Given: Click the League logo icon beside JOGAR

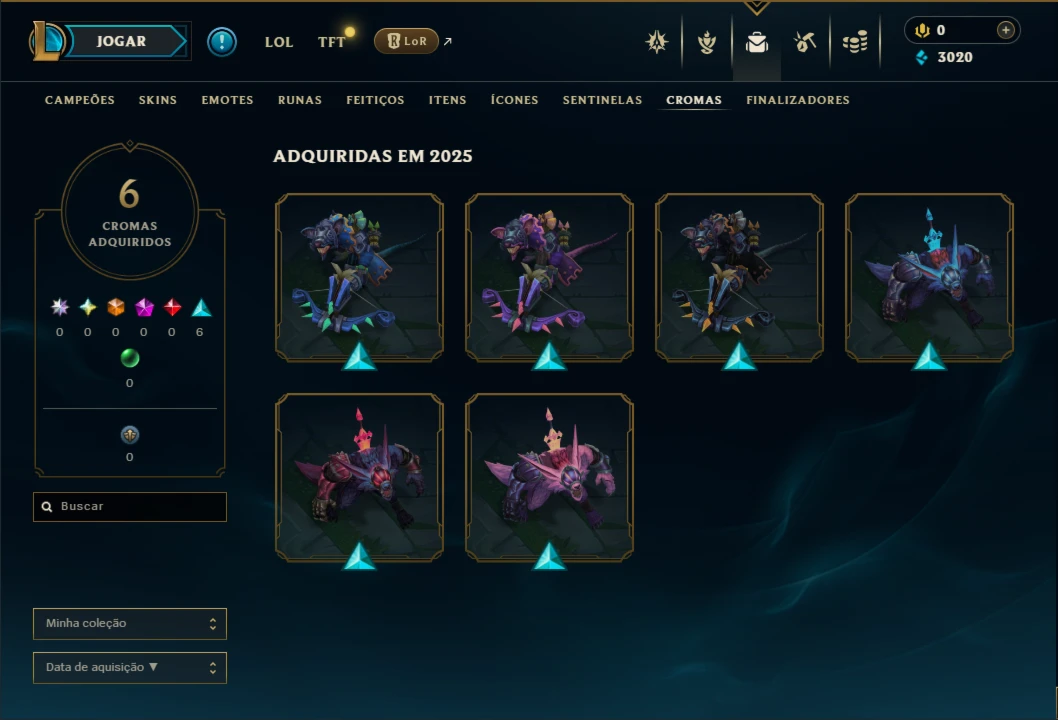Looking at the screenshot, I should coord(46,41).
